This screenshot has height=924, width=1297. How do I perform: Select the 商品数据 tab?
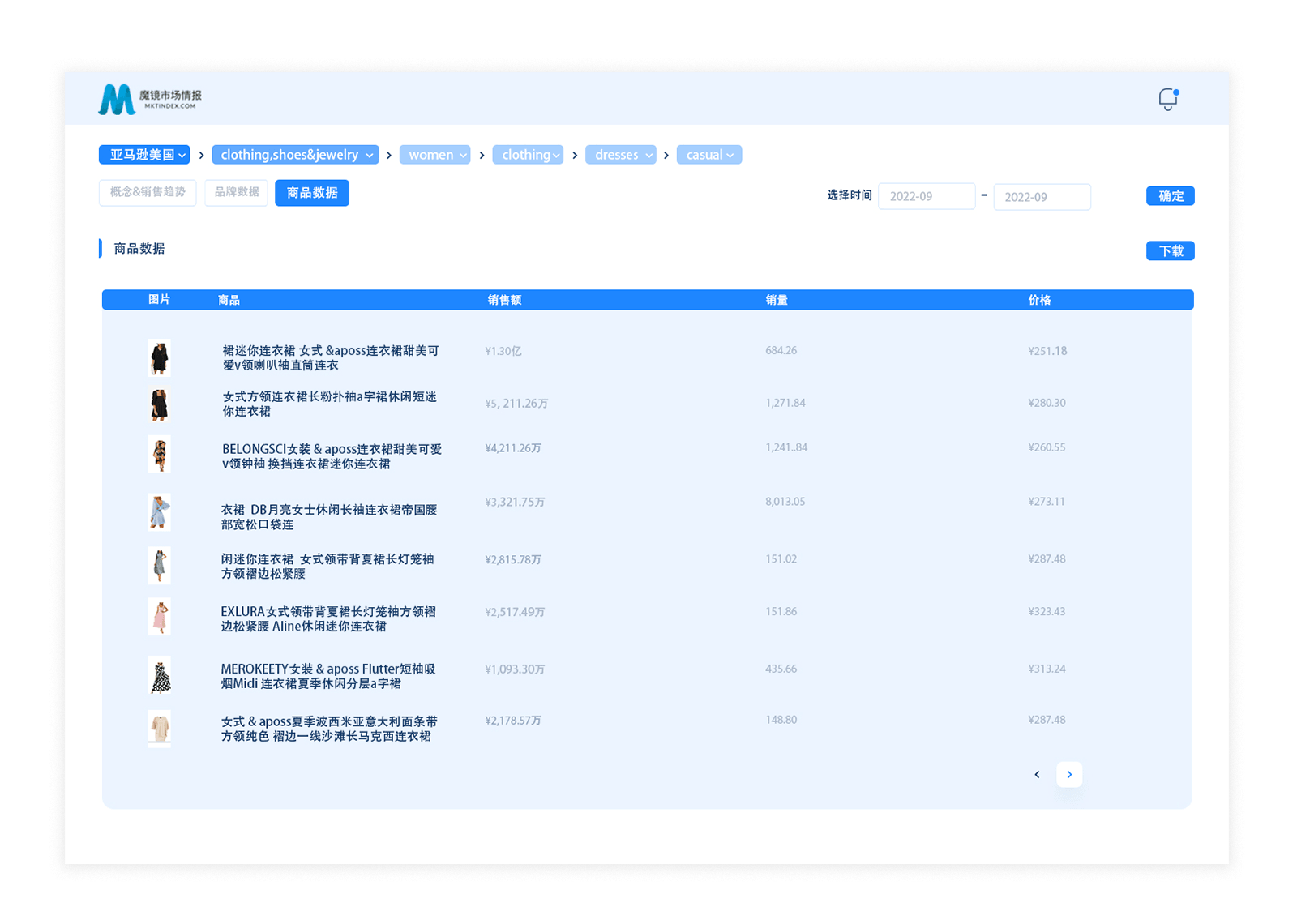click(x=312, y=193)
